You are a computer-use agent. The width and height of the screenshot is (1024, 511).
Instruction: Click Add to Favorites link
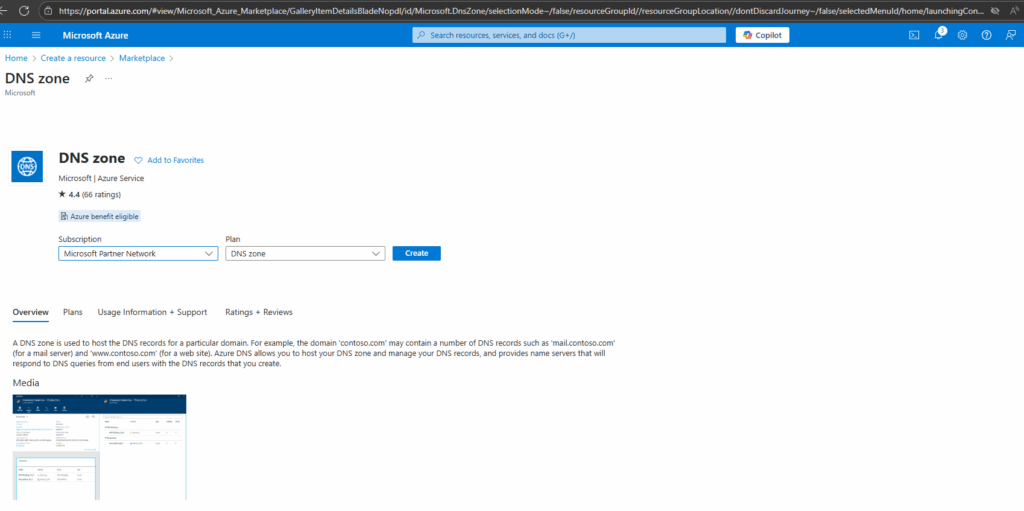click(175, 160)
